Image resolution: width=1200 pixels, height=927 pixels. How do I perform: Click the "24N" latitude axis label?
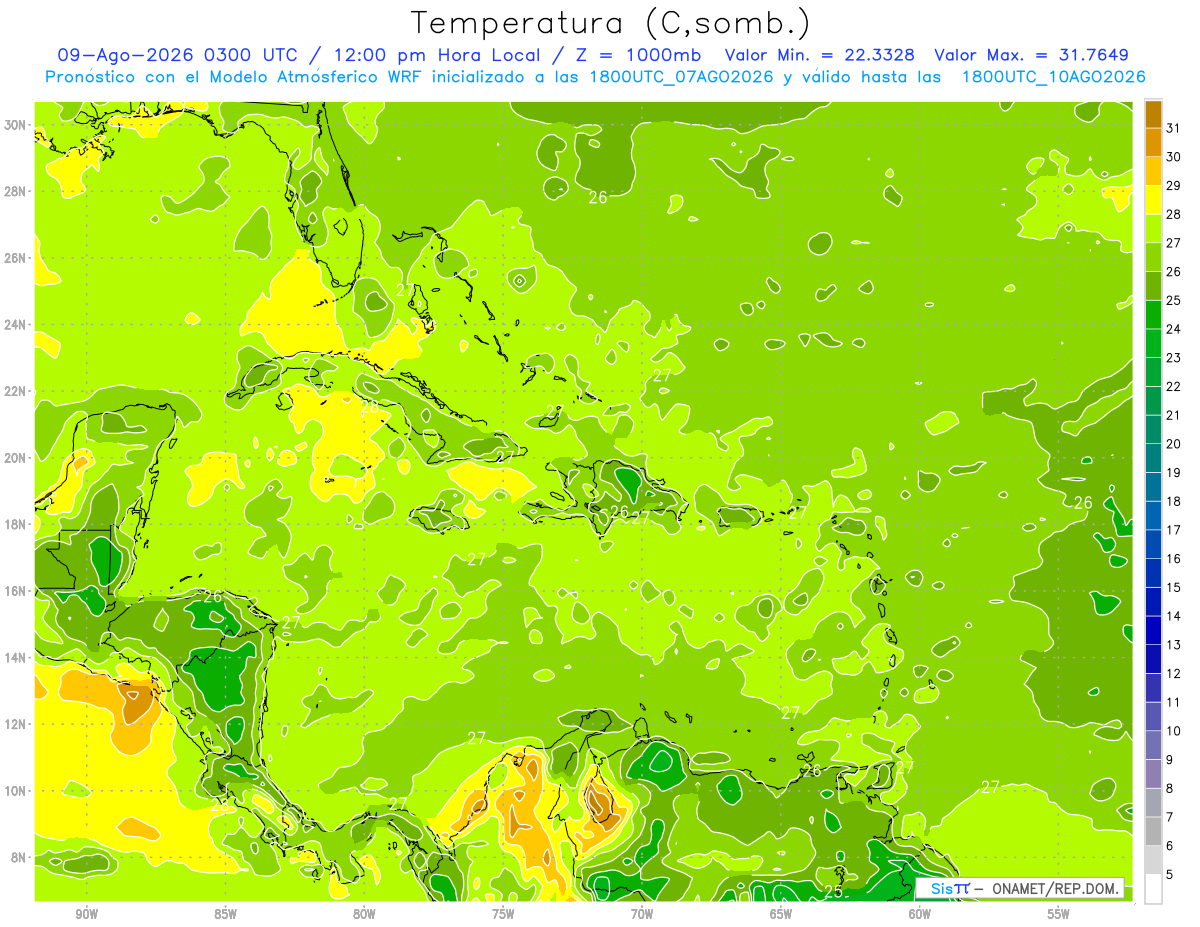(17, 324)
